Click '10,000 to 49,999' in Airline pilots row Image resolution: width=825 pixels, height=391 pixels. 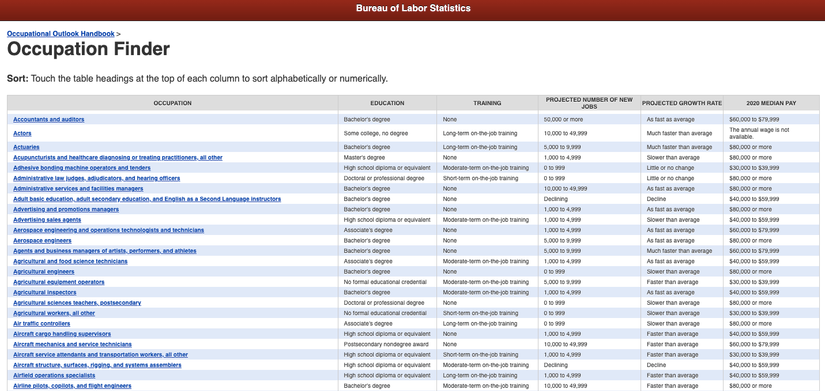point(566,386)
